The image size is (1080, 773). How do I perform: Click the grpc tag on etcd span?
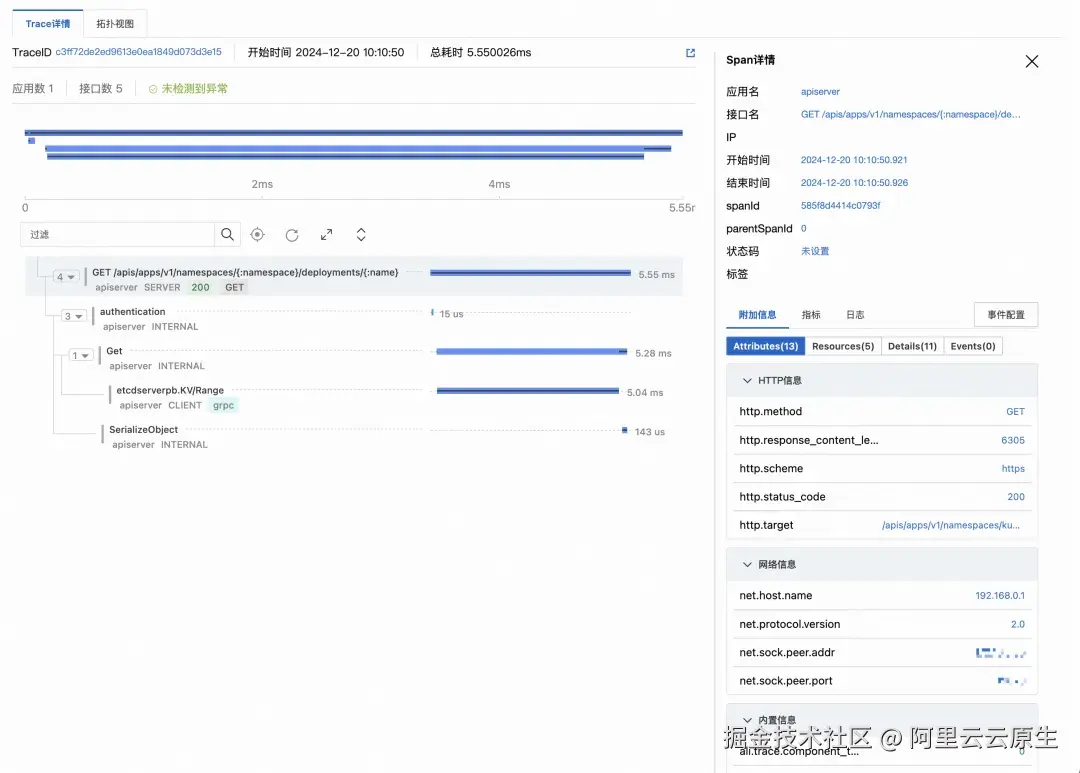tap(223, 405)
